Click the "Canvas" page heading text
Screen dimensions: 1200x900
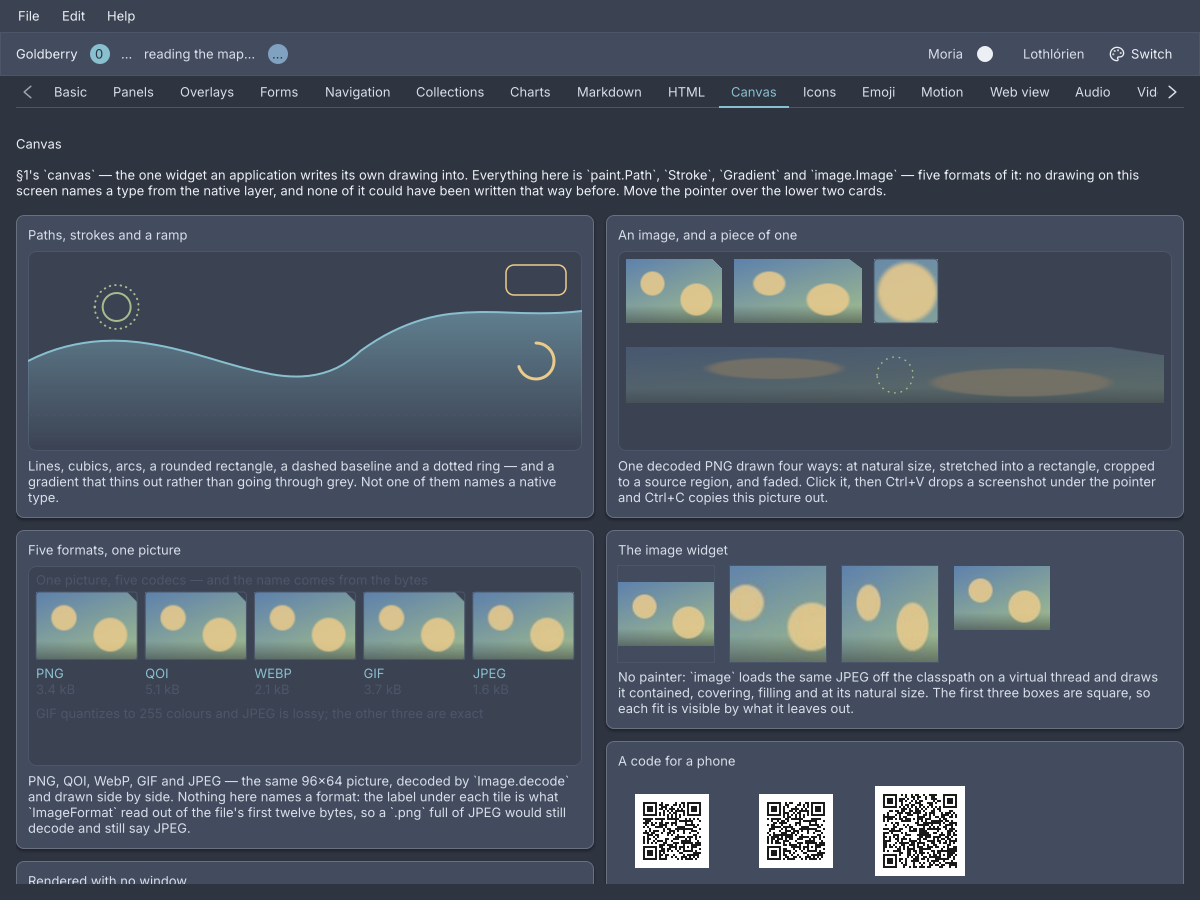[x=39, y=144]
